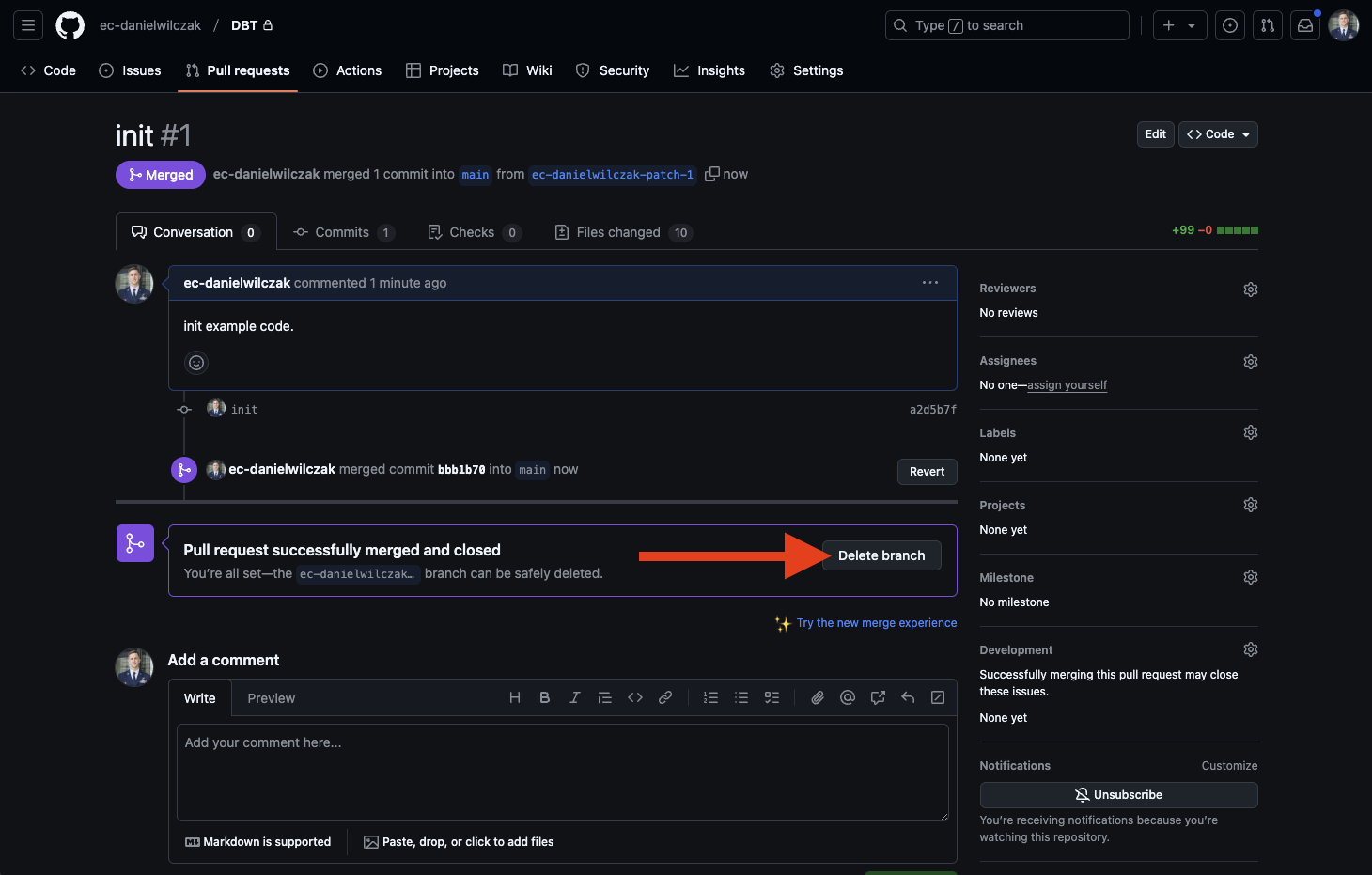Viewport: 1372px width, 875px height.
Task: Attach files with paperclip icon
Action: [x=818, y=697]
